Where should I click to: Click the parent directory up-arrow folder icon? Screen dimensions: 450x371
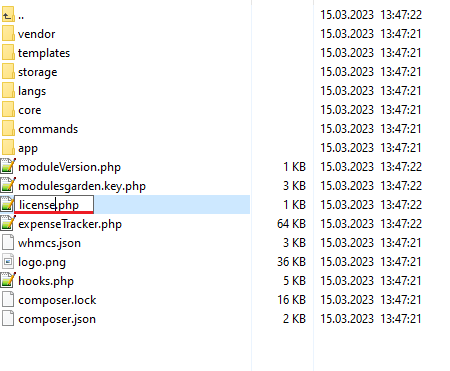point(8,15)
